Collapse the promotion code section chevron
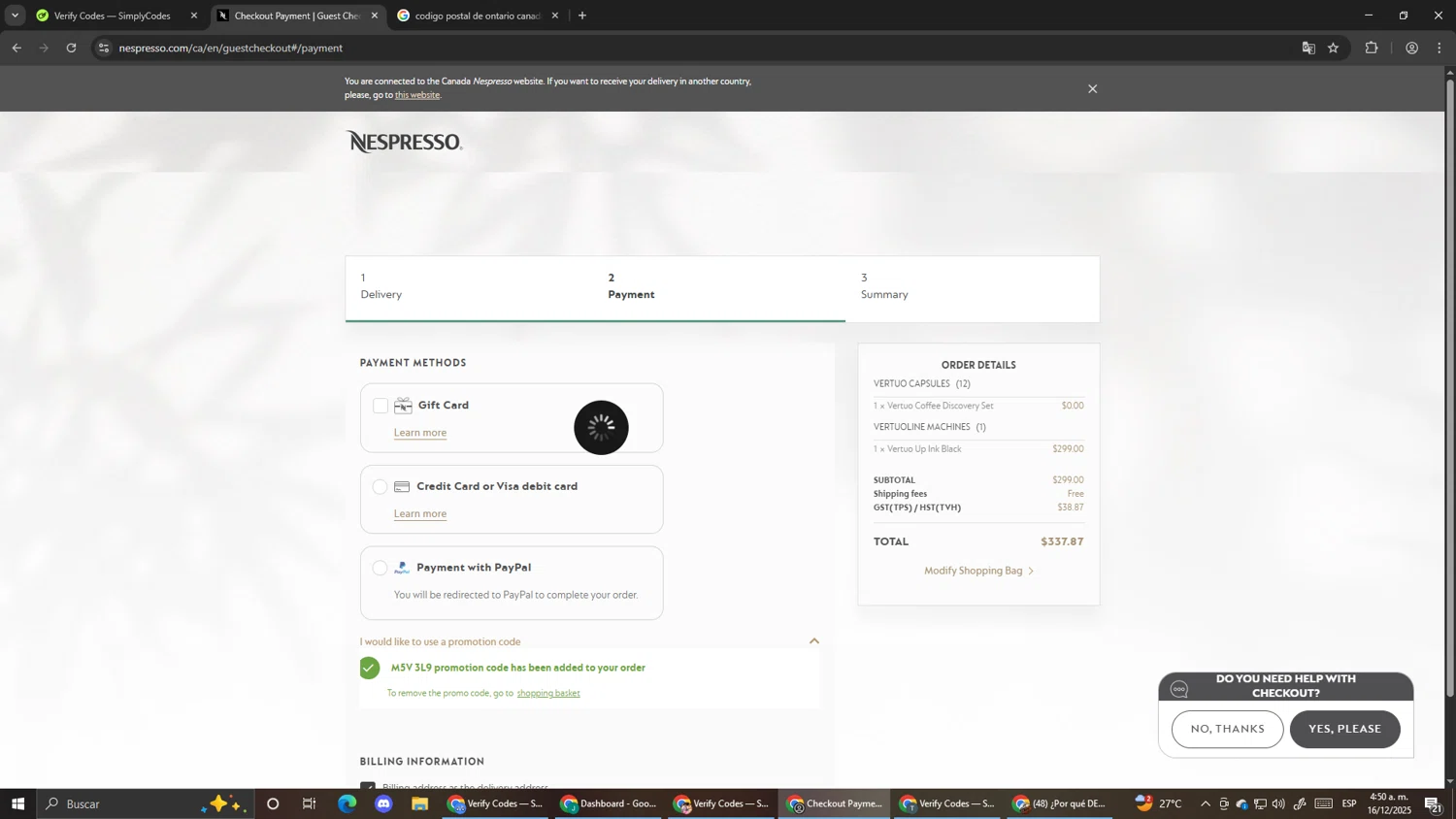 (814, 640)
